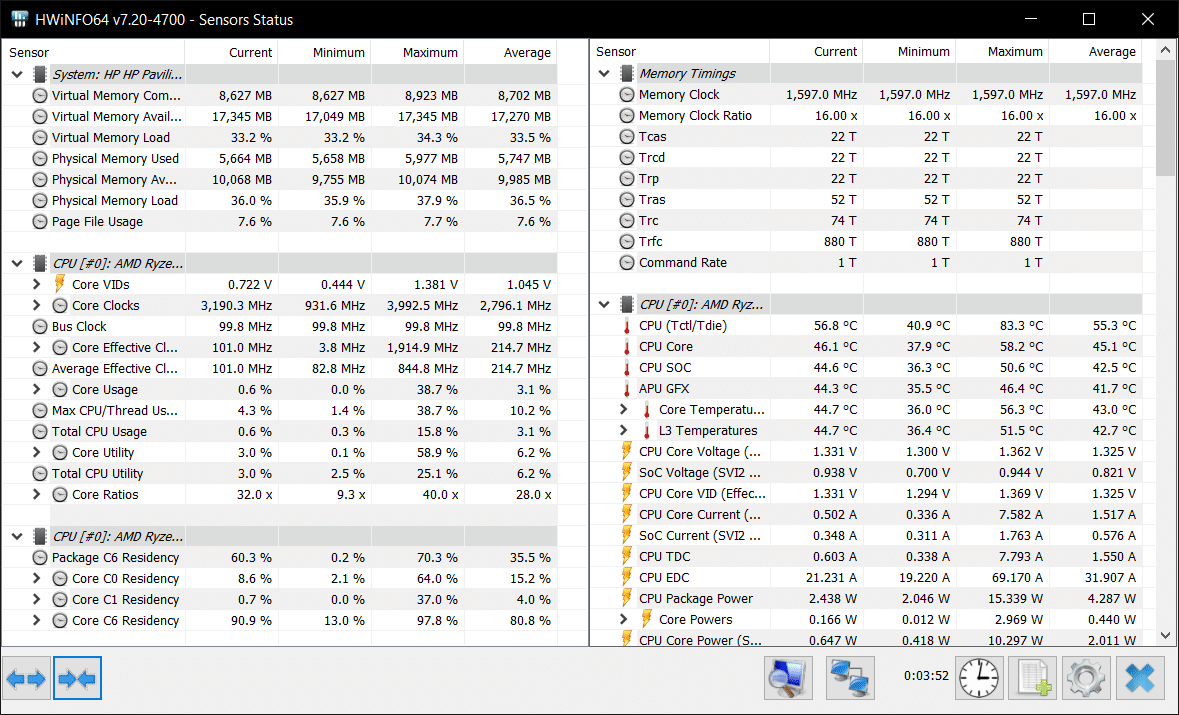Click the clock icon beside Package C6 Residency

(40, 557)
